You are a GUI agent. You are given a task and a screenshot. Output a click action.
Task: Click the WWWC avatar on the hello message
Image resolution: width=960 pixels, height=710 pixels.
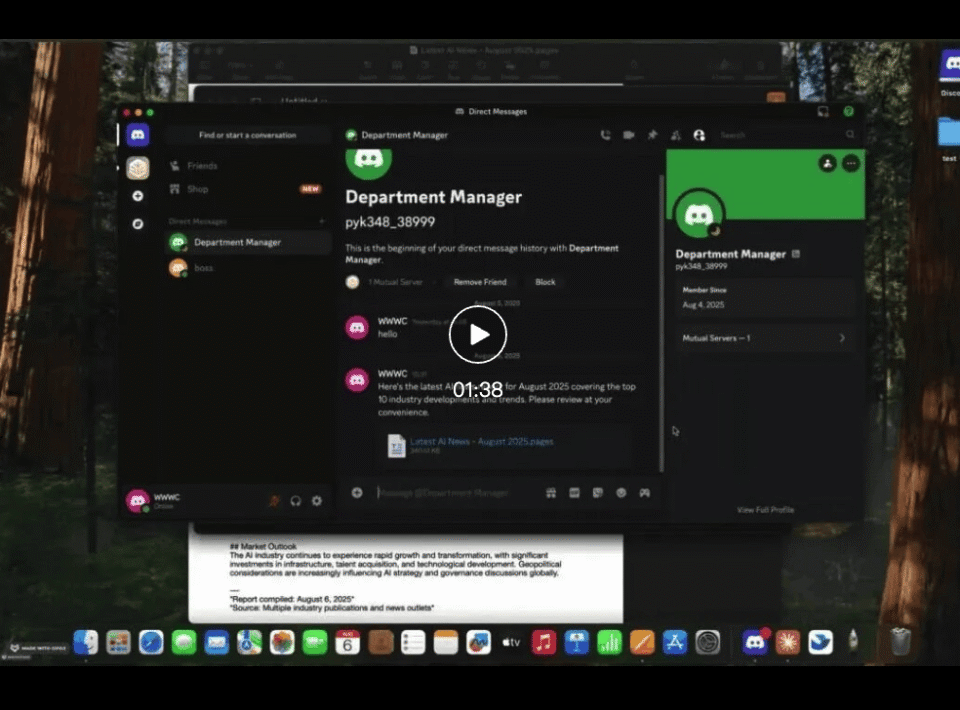coord(357,327)
